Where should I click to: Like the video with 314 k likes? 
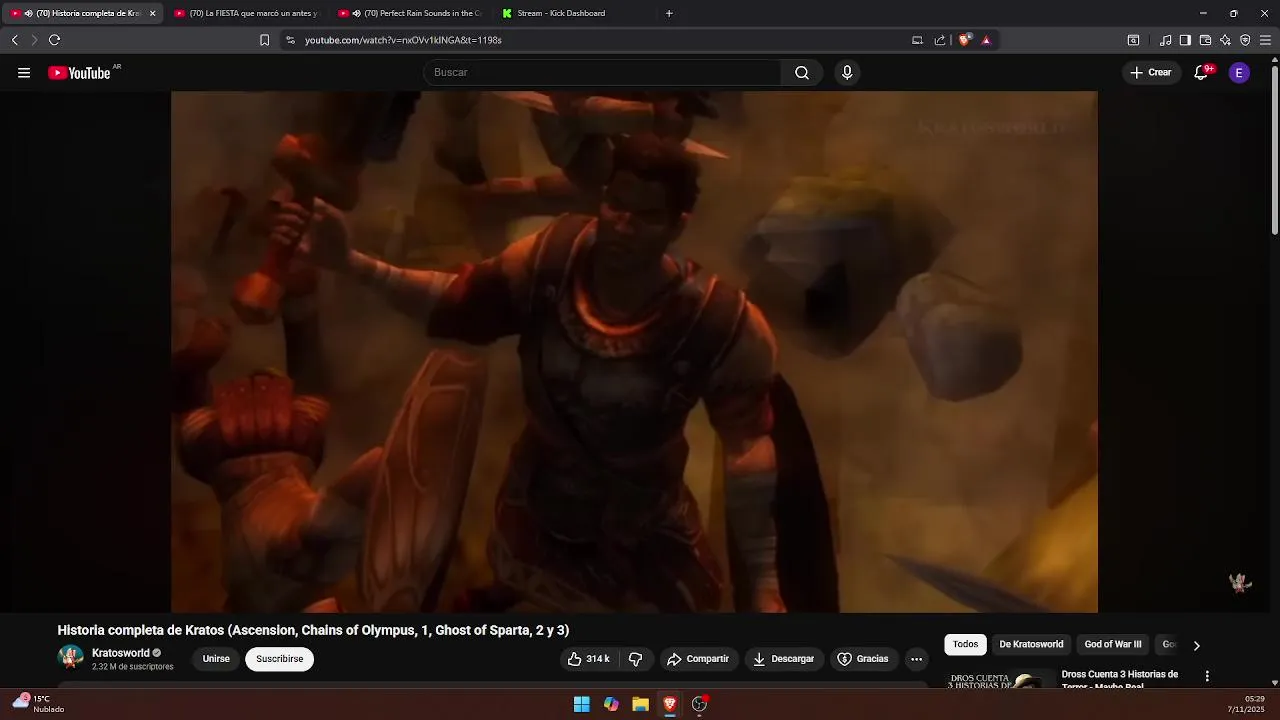click(x=589, y=659)
